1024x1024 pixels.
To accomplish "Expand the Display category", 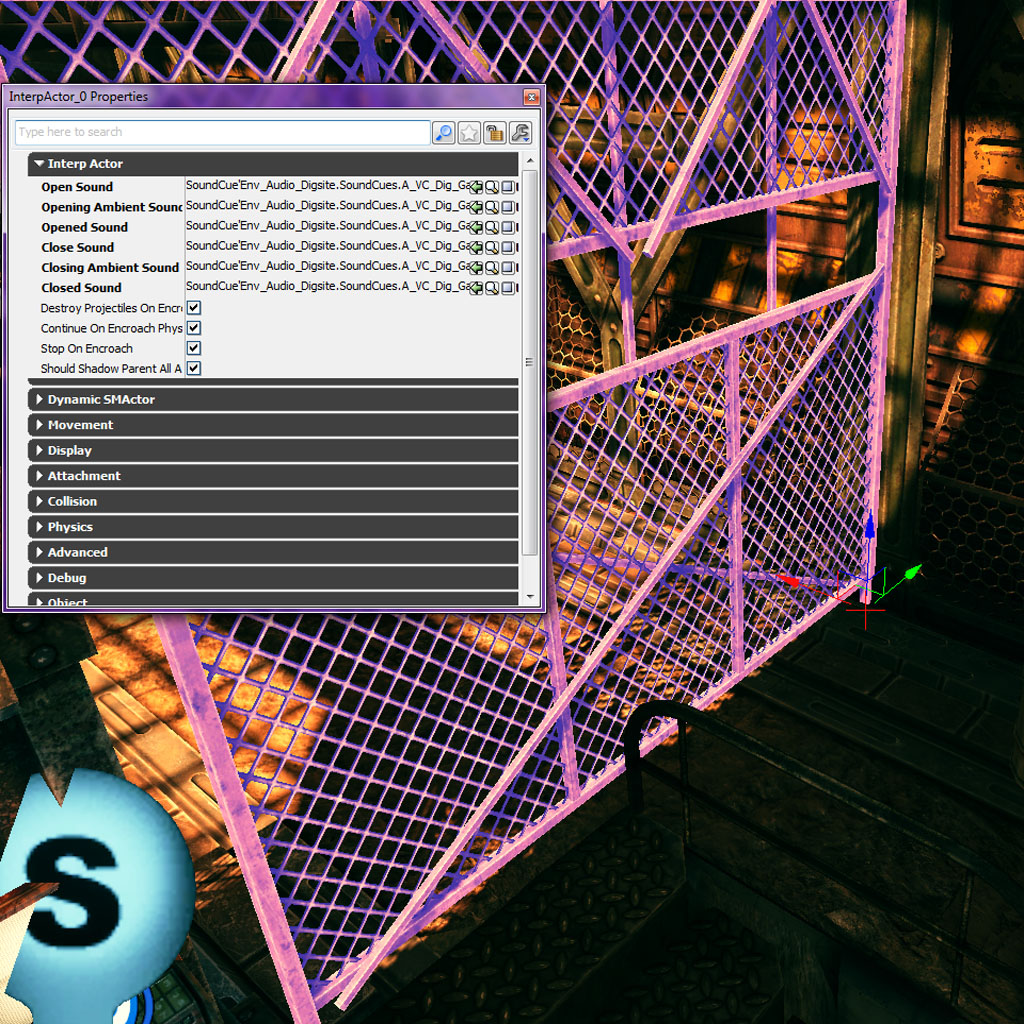I will [39, 450].
